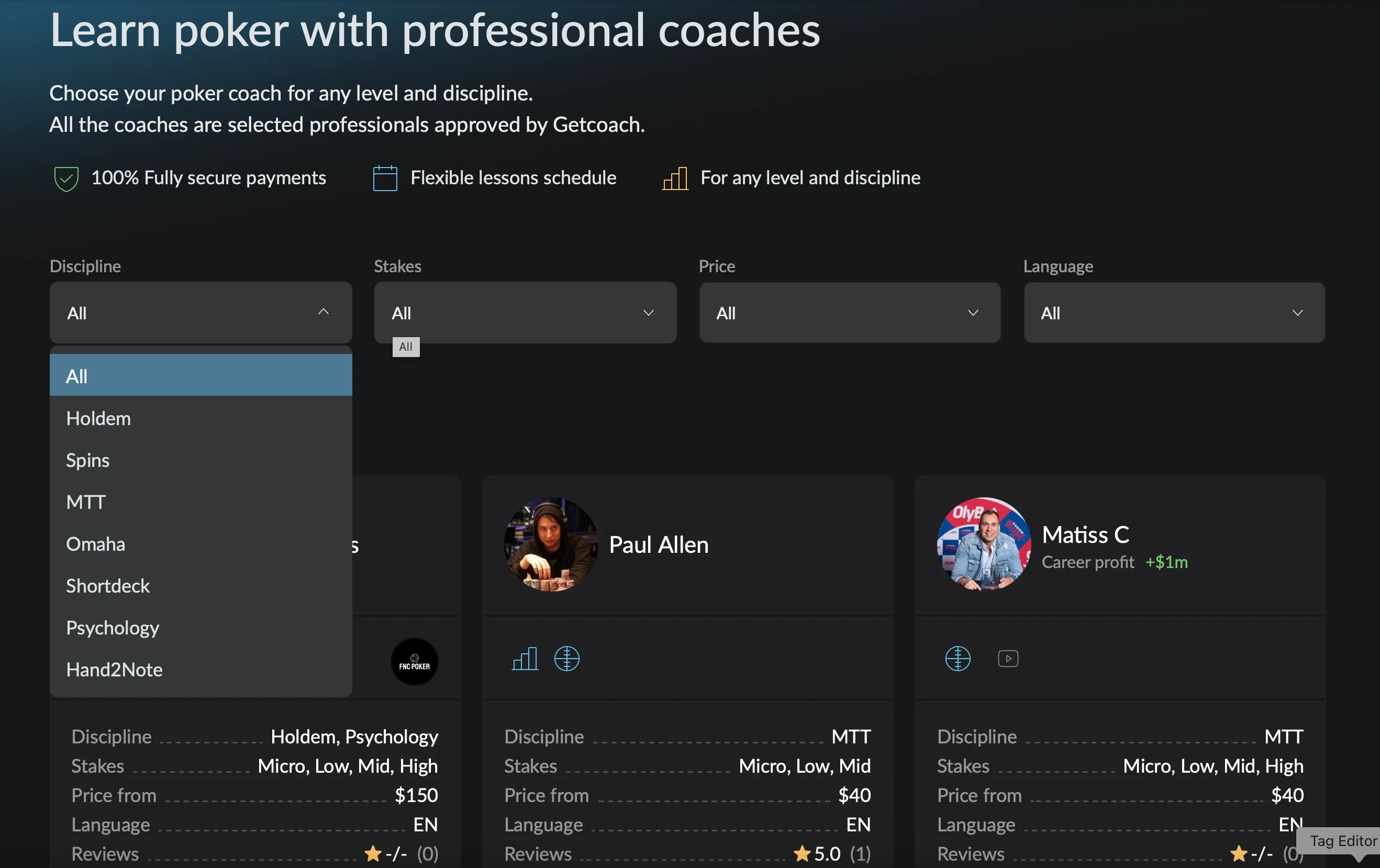Image resolution: width=1380 pixels, height=868 pixels.
Task: Click the green secure payments shield icon
Action: click(x=66, y=179)
